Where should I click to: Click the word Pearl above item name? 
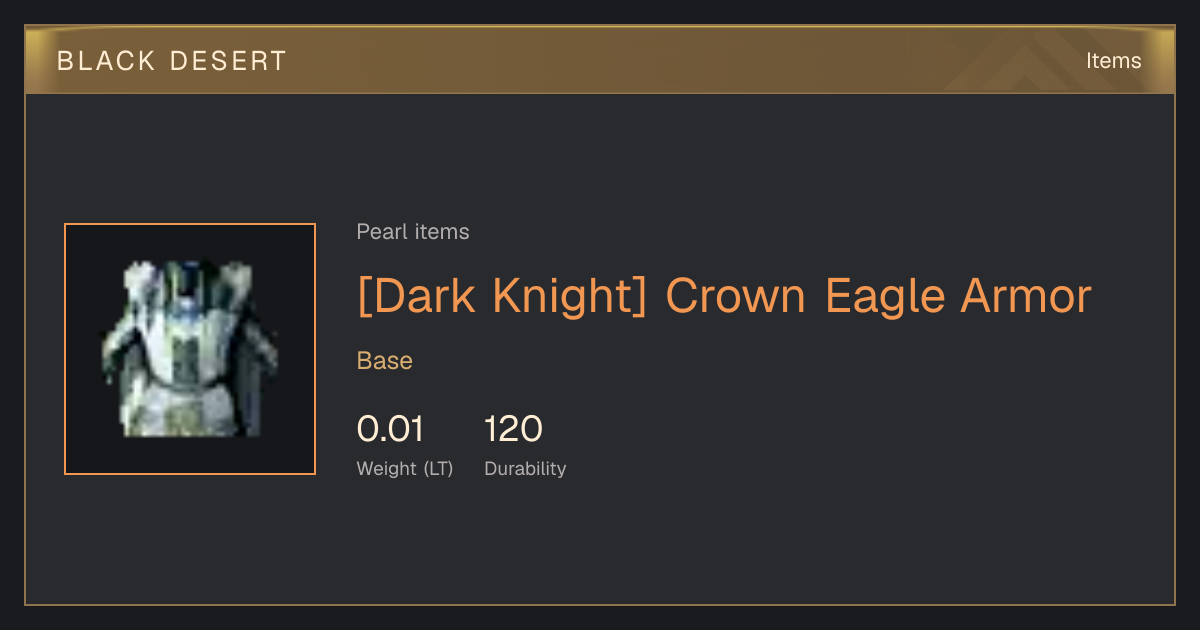[x=380, y=232]
